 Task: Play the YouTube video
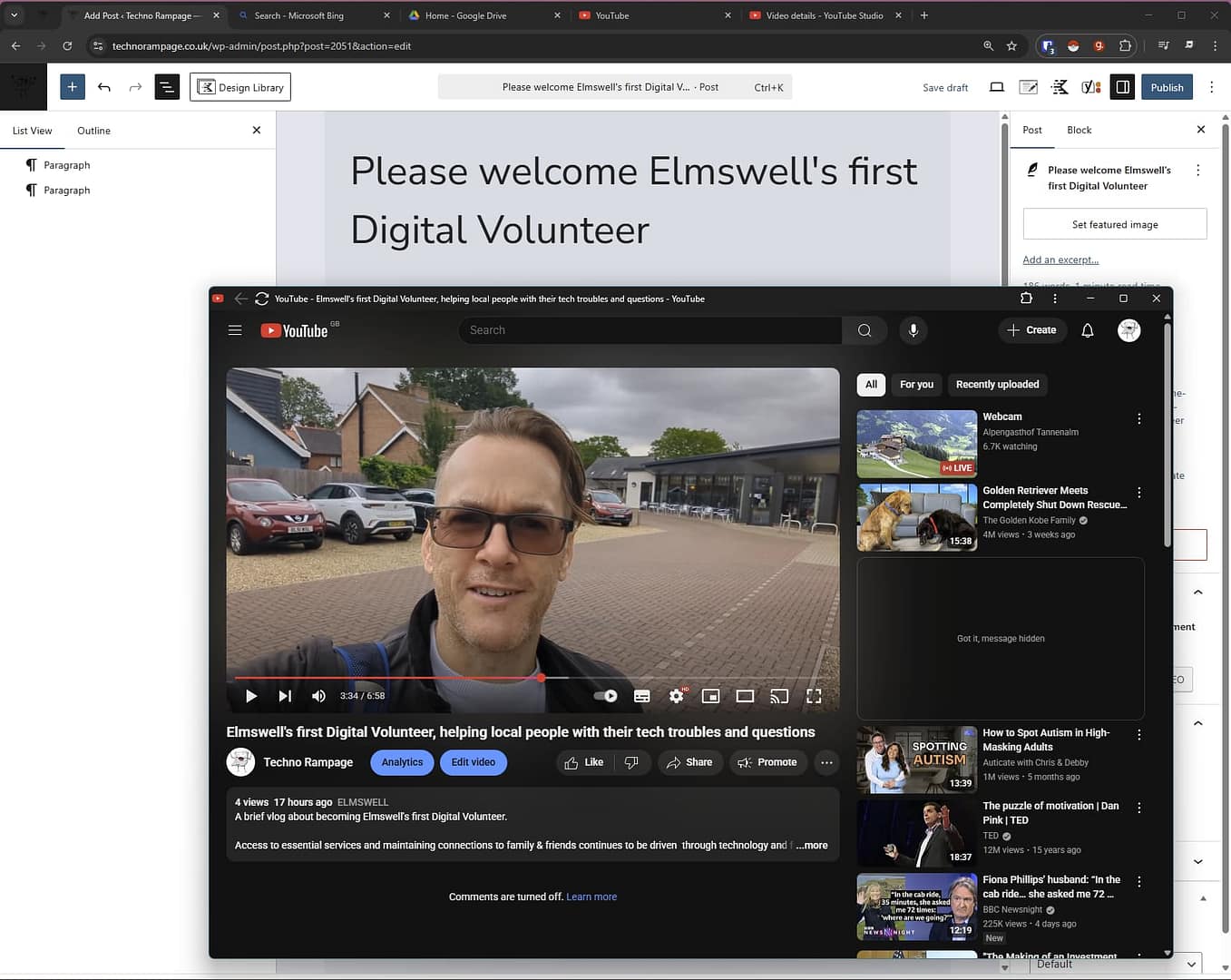(x=251, y=696)
